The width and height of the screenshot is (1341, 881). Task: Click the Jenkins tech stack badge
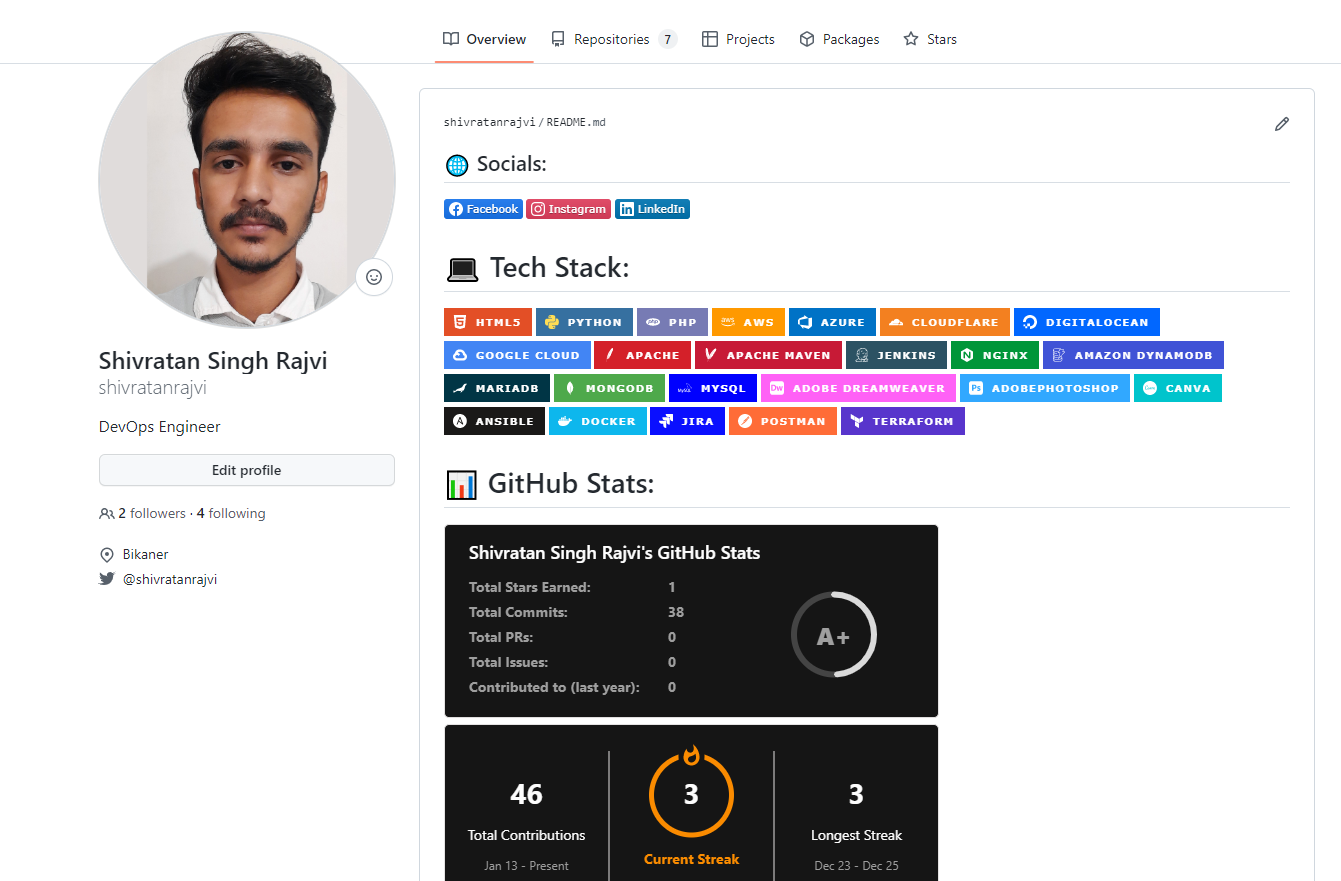click(896, 354)
